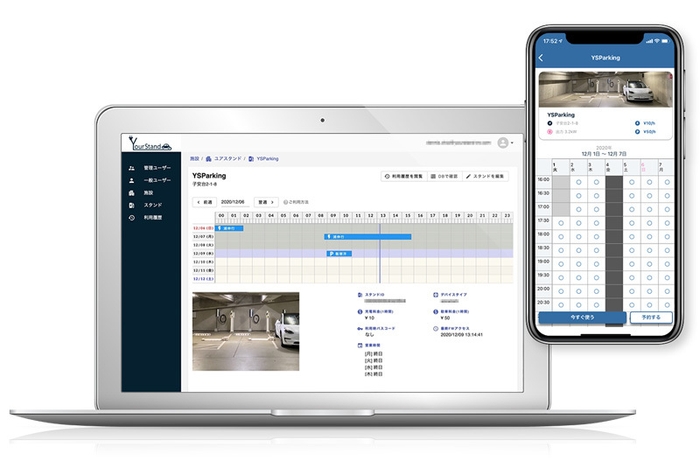Viewport: 700px width, 468px height.
Task: Select the スタンド sidebar item
Action: pyautogui.click(x=151, y=205)
